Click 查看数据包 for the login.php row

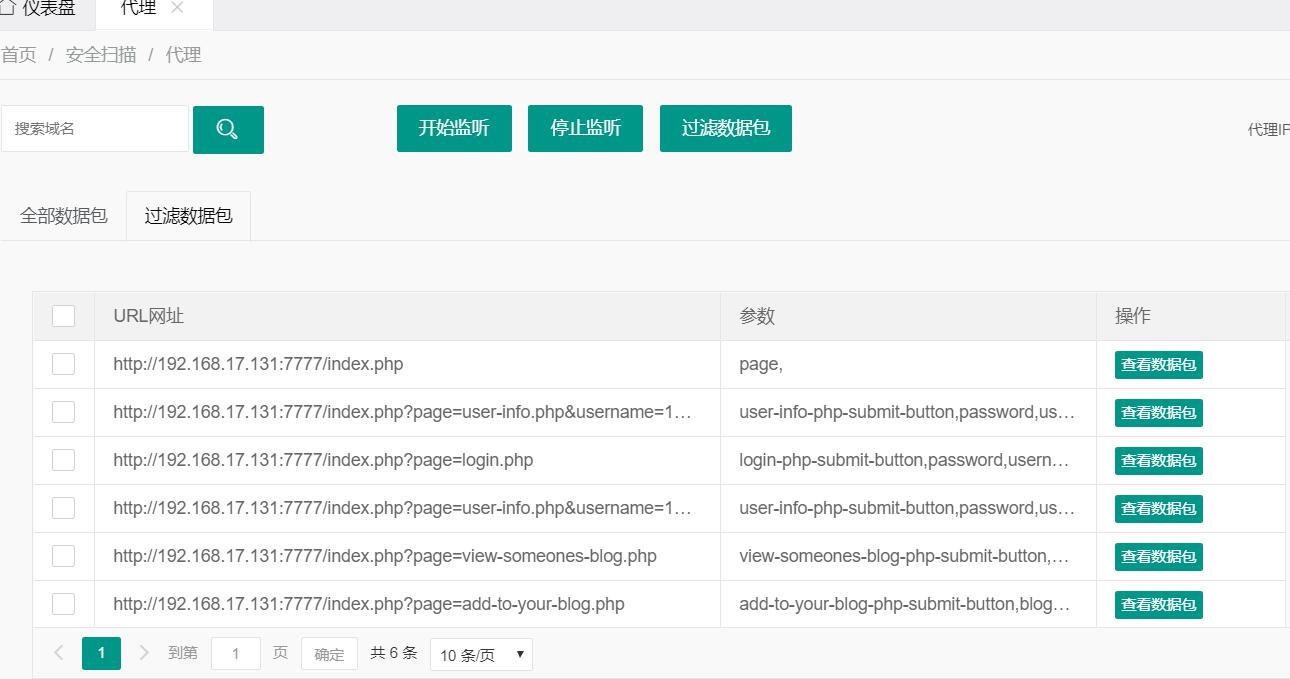pos(1158,461)
